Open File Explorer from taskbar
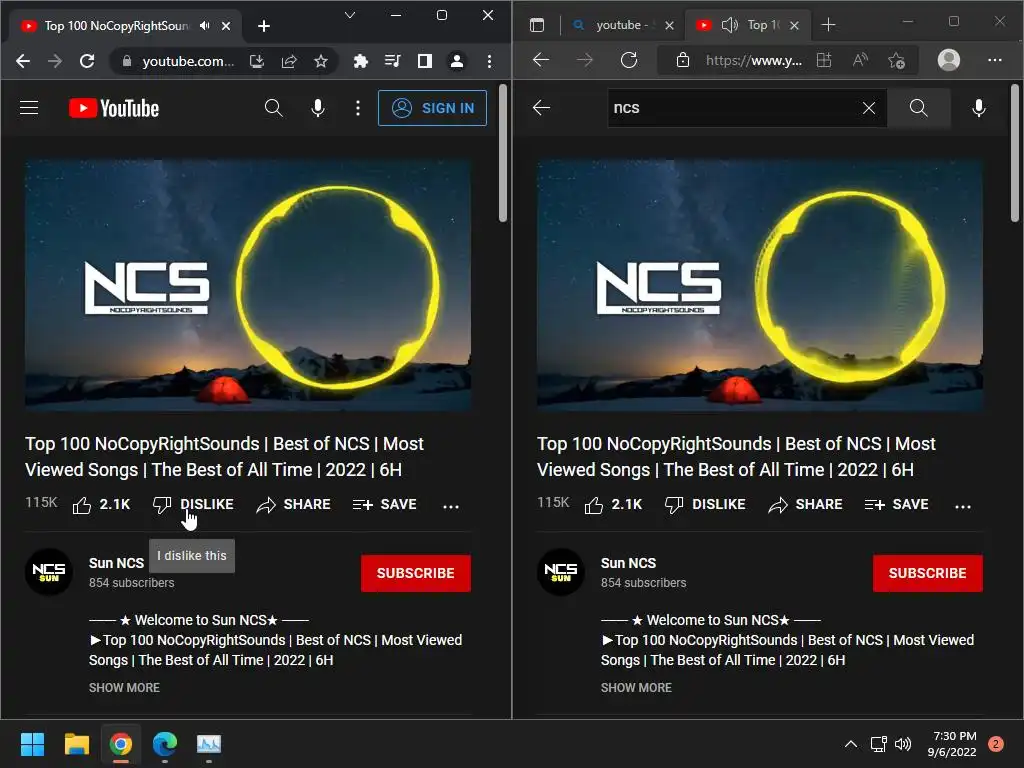Screen dimensions: 1024x768 76,744
